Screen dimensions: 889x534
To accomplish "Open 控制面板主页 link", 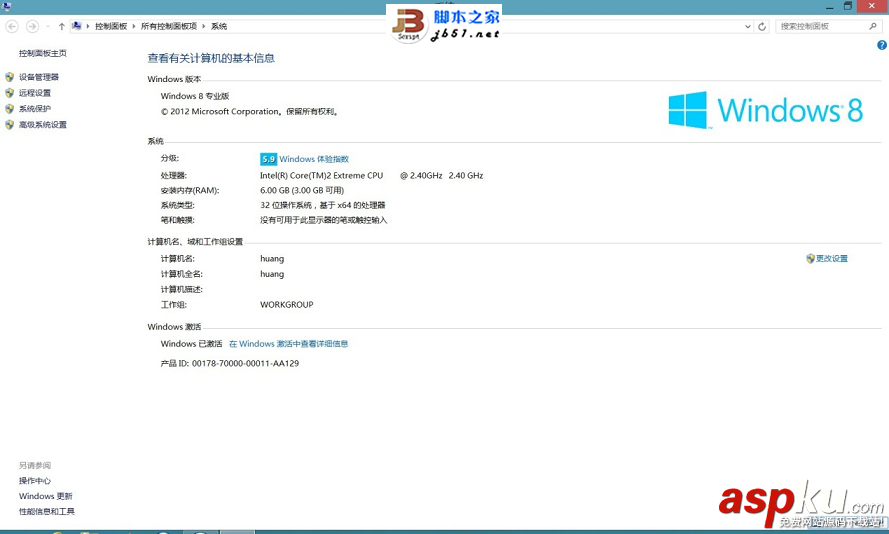I will [x=43, y=53].
